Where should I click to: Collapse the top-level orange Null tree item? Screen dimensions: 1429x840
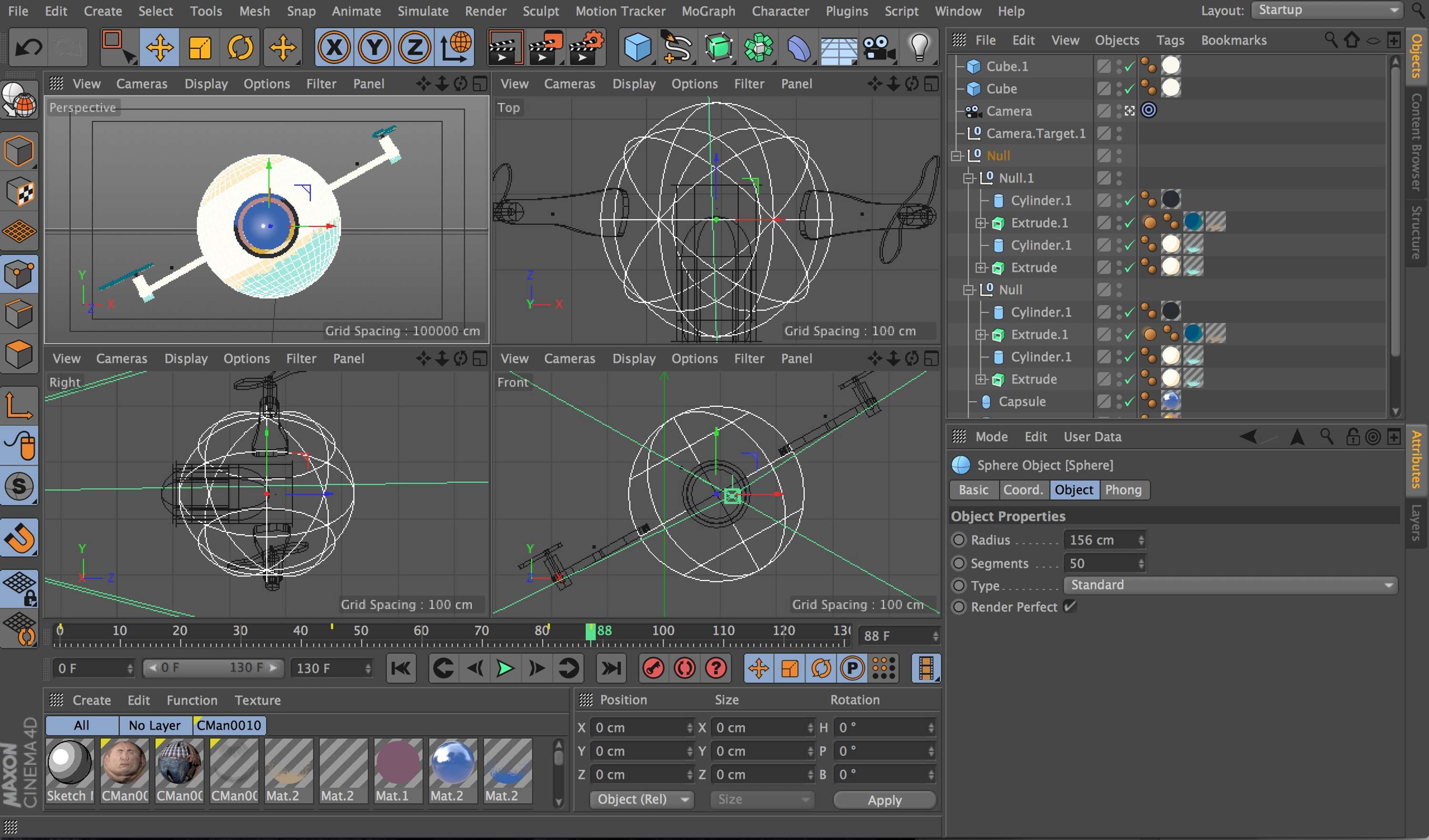pos(957,156)
